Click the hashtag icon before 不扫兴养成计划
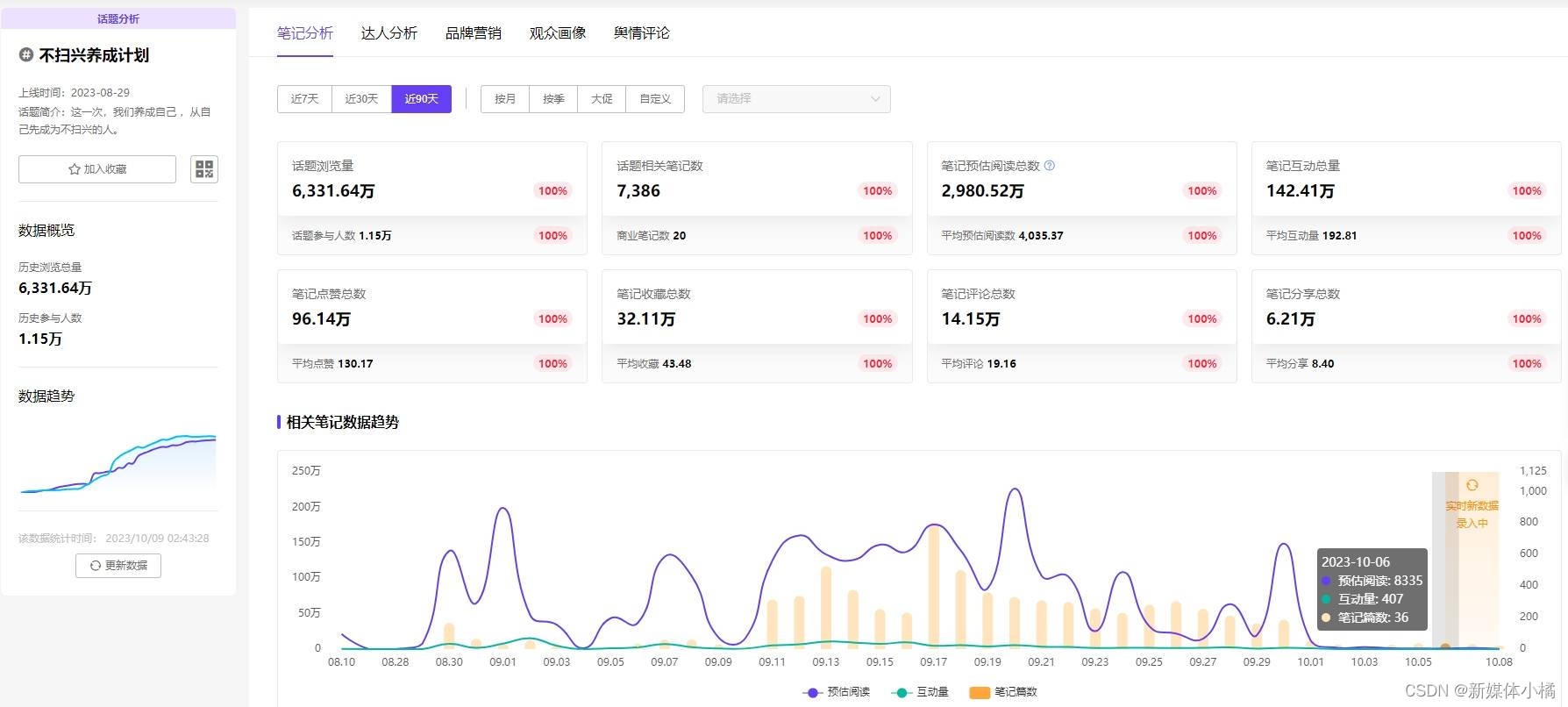 pos(26,55)
